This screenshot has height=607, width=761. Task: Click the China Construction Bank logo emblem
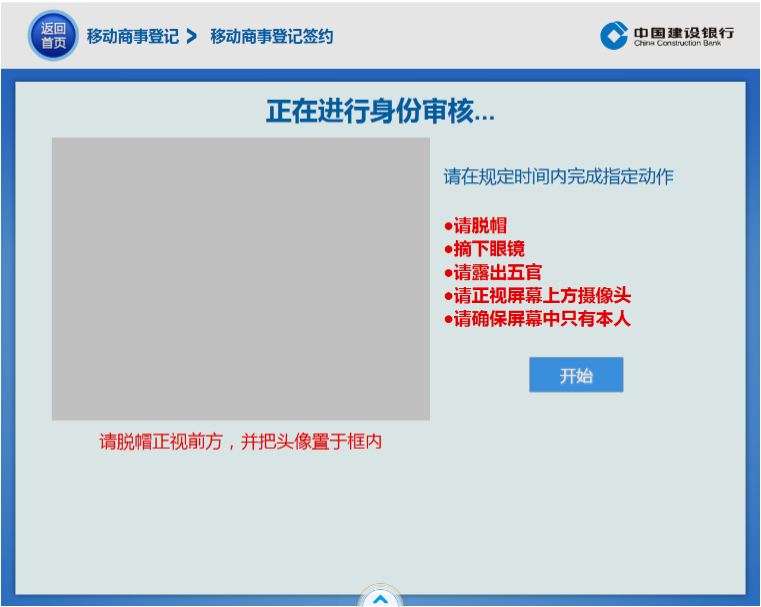614,36
